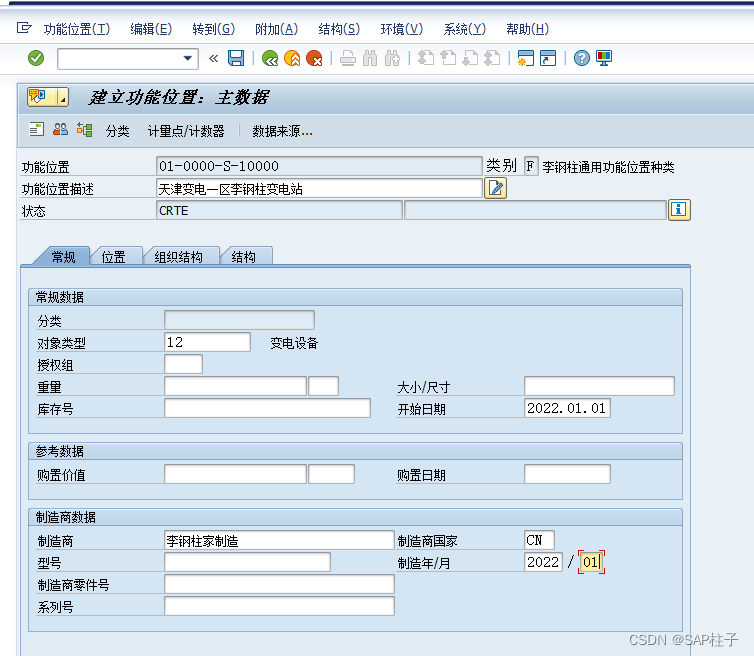This screenshot has height=656, width=754.
Task: Click the 类别 field showing F
Action: coord(530,166)
